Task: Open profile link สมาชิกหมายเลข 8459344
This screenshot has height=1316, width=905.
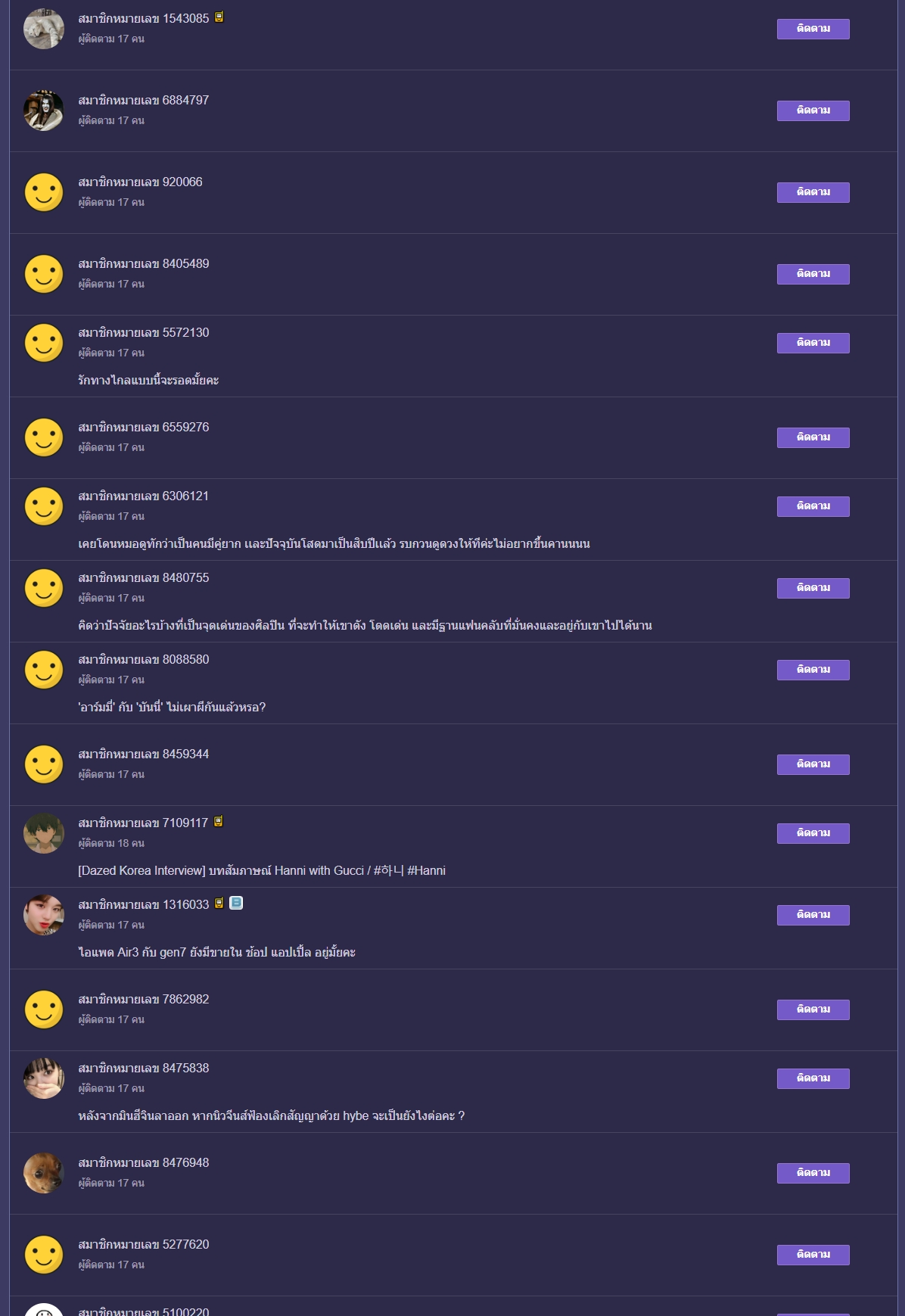Action: point(144,754)
